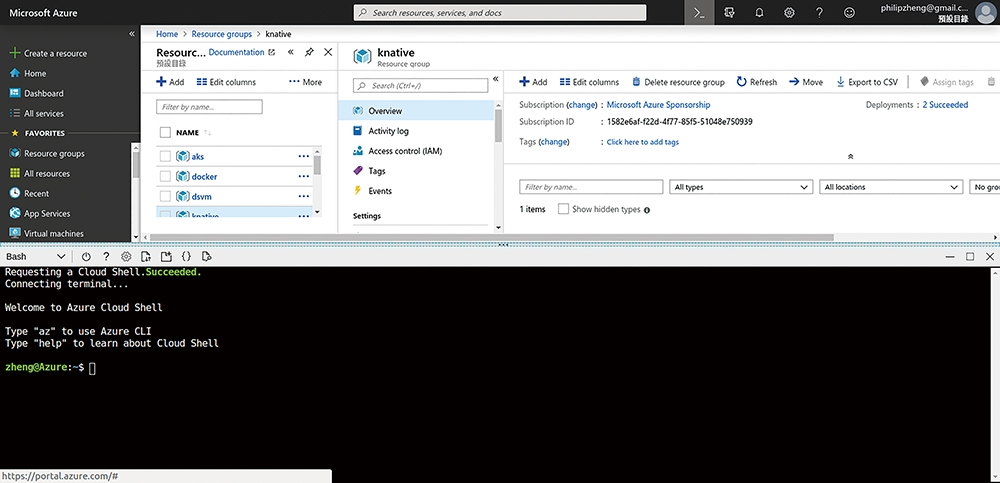Open the directory and subscription filter icon
Image resolution: width=1000 pixels, height=483 pixels.
tap(730, 13)
